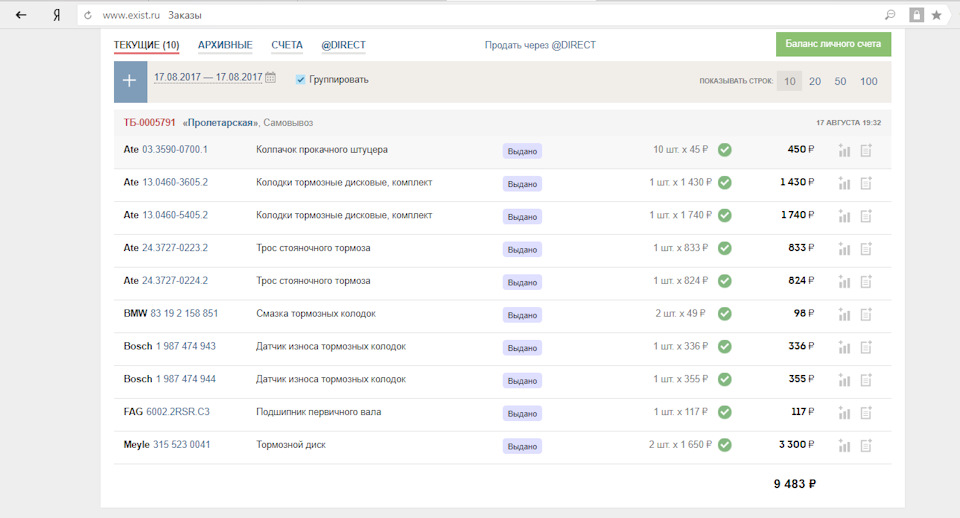The width and height of the screenshot is (960, 518).
Task: Click Выдано status badge for Тормозной диск
Action: 522,446
